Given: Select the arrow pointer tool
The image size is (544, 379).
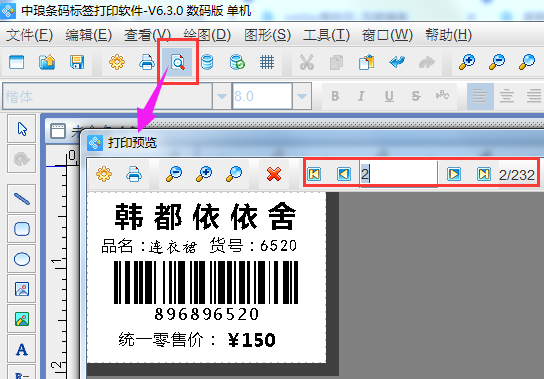Looking at the screenshot, I should [x=22, y=129].
